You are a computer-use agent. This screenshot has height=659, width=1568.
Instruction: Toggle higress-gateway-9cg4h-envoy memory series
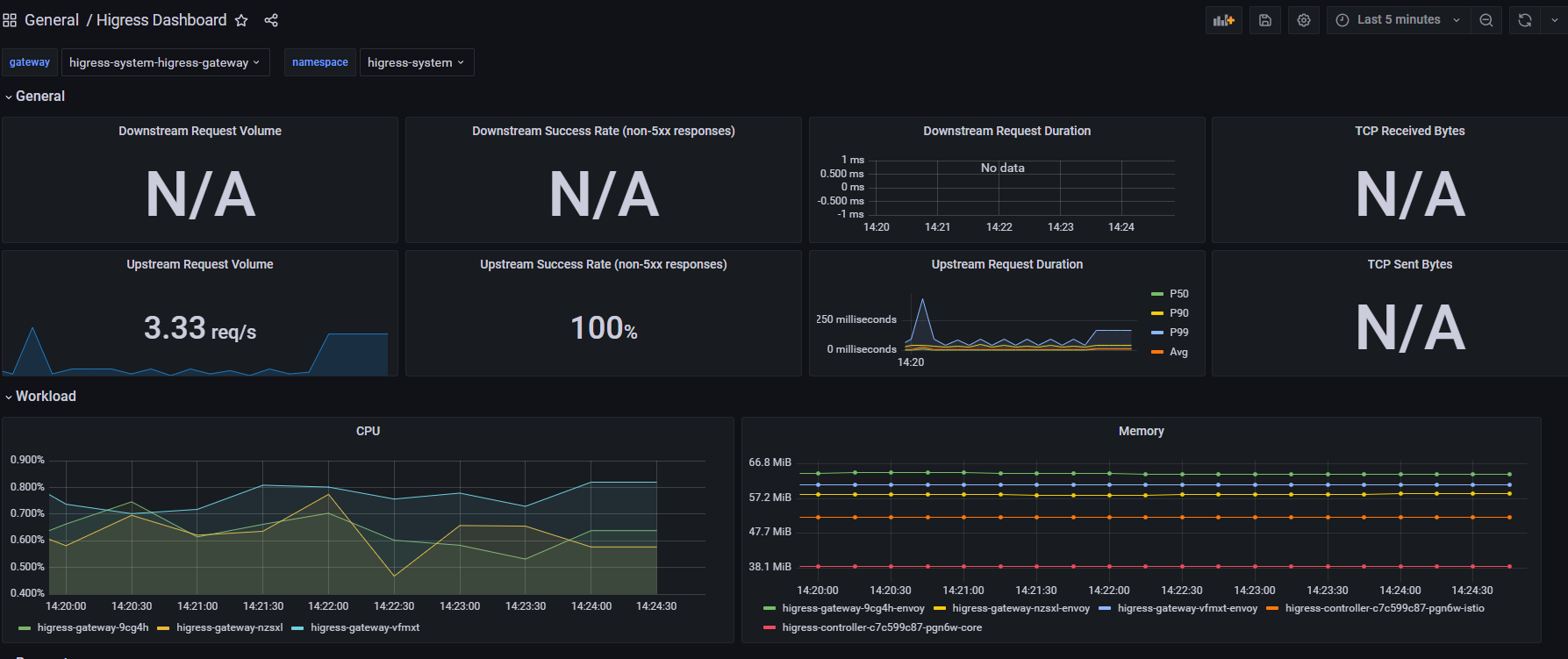(853, 608)
